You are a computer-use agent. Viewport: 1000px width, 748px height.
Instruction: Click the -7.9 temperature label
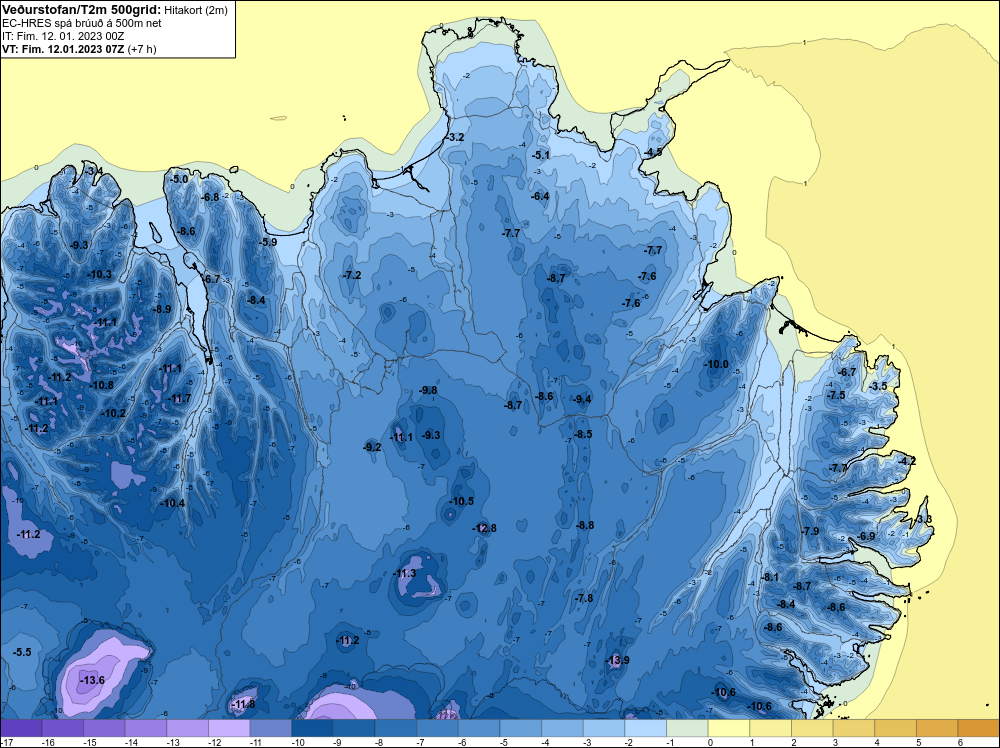pos(810,531)
